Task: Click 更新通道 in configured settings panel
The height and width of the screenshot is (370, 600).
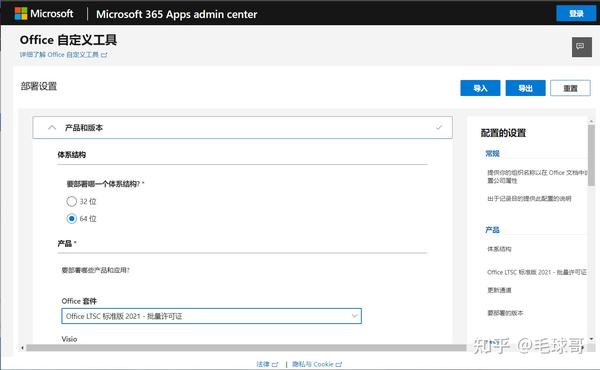Action: pyautogui.click(x=499, y=290)
